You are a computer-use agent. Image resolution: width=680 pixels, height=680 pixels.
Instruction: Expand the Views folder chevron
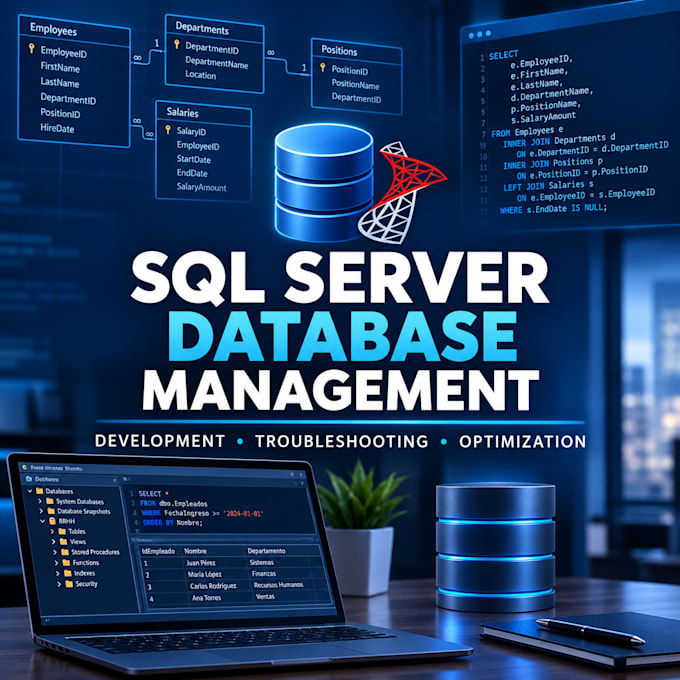coord(53,542)
